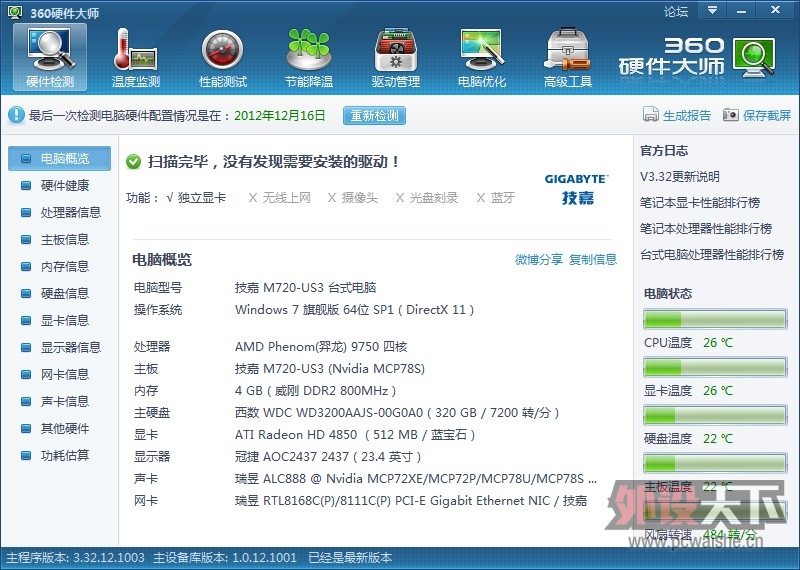Open 台式电脑处理器性能排行榜 link
Image resolution: width=800 pixels, height=570 pixels.
pyautogui.click(x=712, y=255)
